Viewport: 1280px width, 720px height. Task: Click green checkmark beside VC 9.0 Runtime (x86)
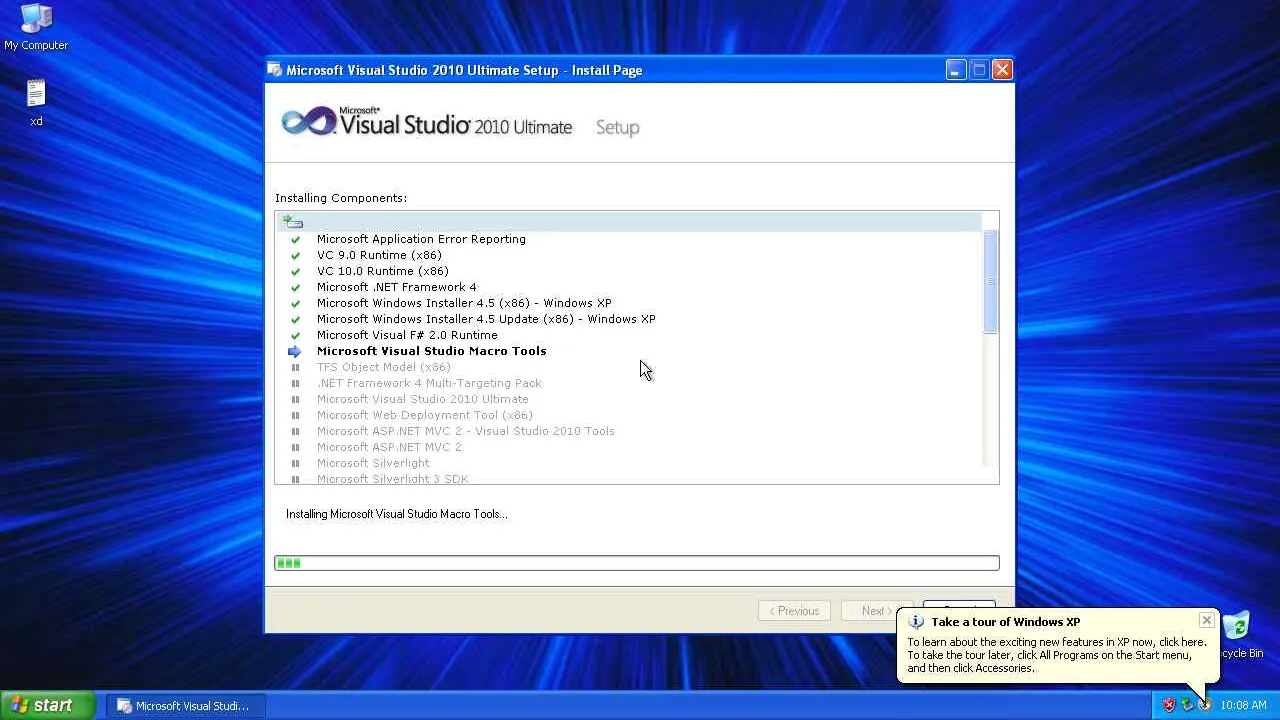pyautogui.click(x=295, y=255)
